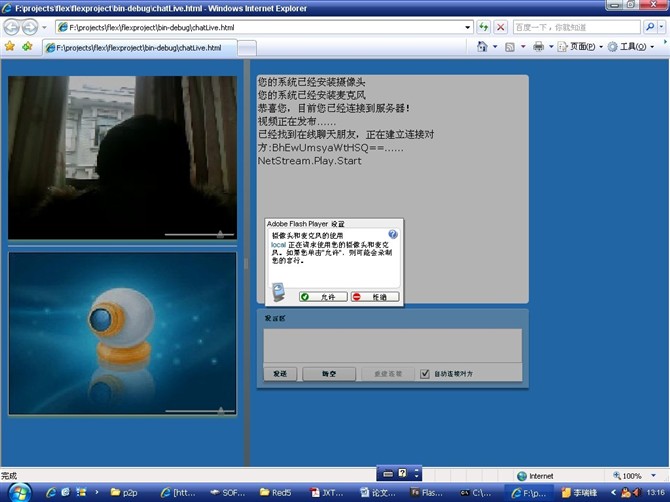Expand the quick launch overflow chevron
This screenshot has width=670, height=502.
coord(97,492)
